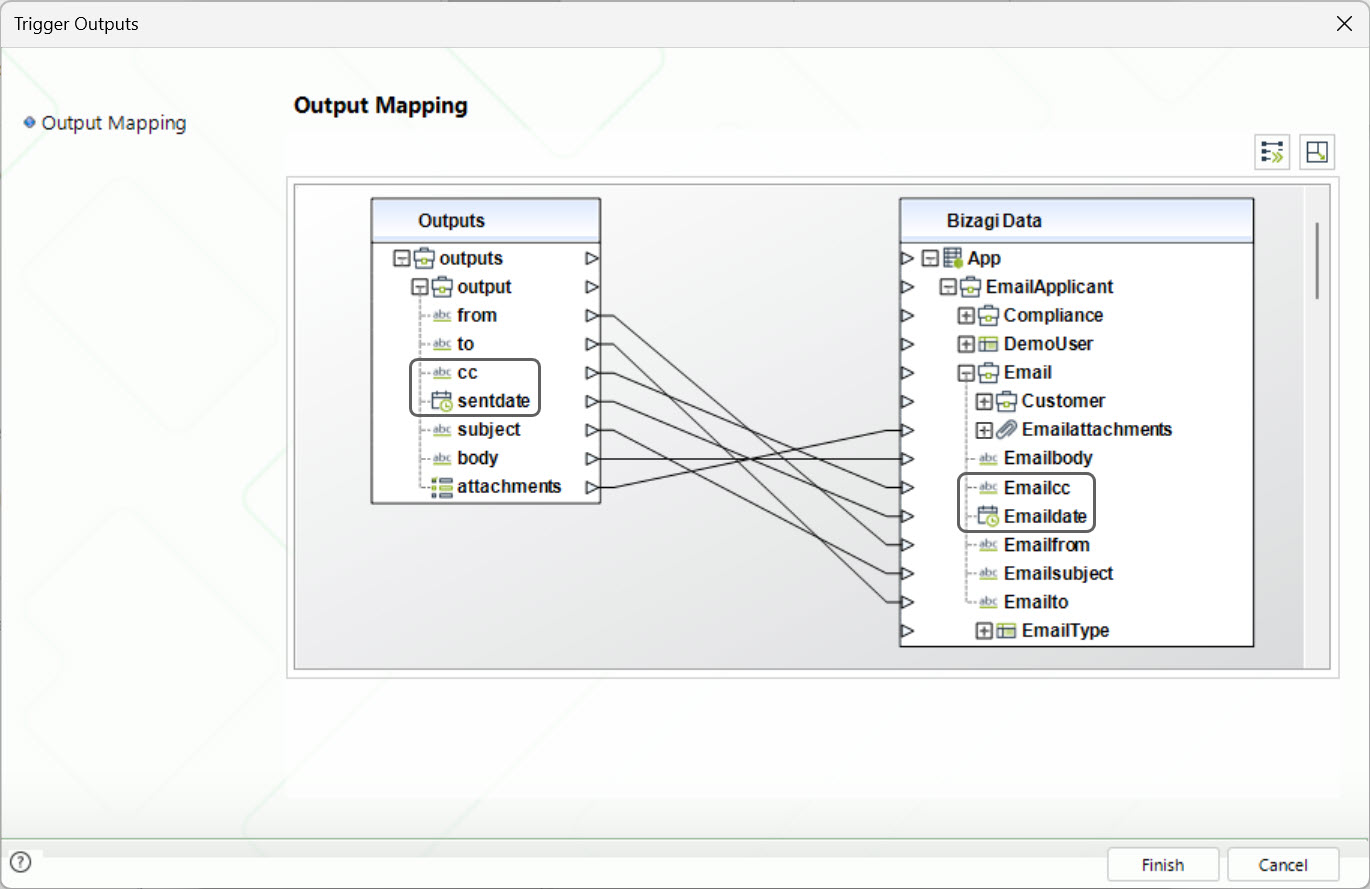The width and height of the screenshot is (1370, 889).
Task: Click the auto-map toolbar icon
Action: [1272, 152]
